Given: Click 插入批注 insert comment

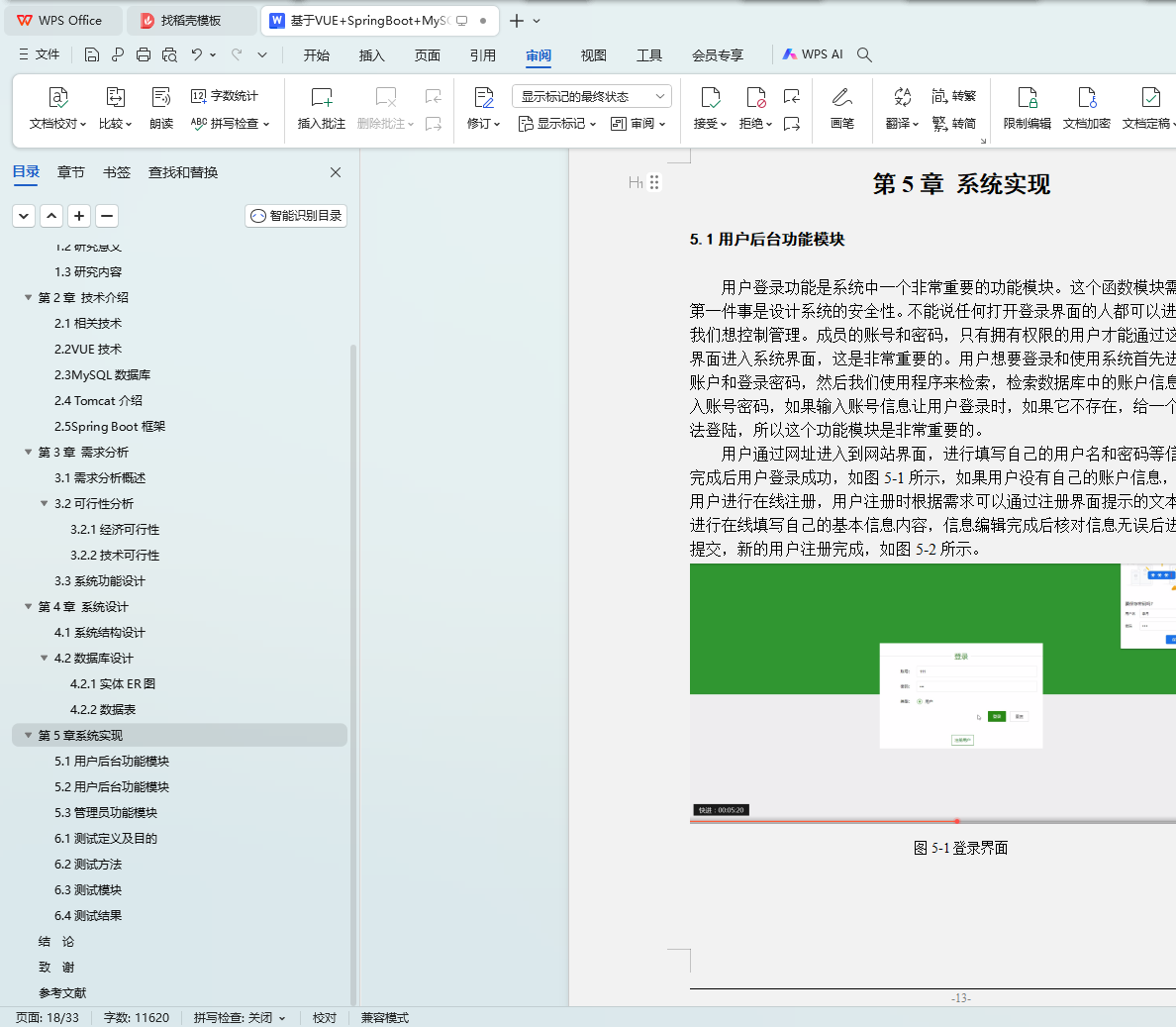Looking at the screenshot, I should pyautogui.click(x=321, y=108).
